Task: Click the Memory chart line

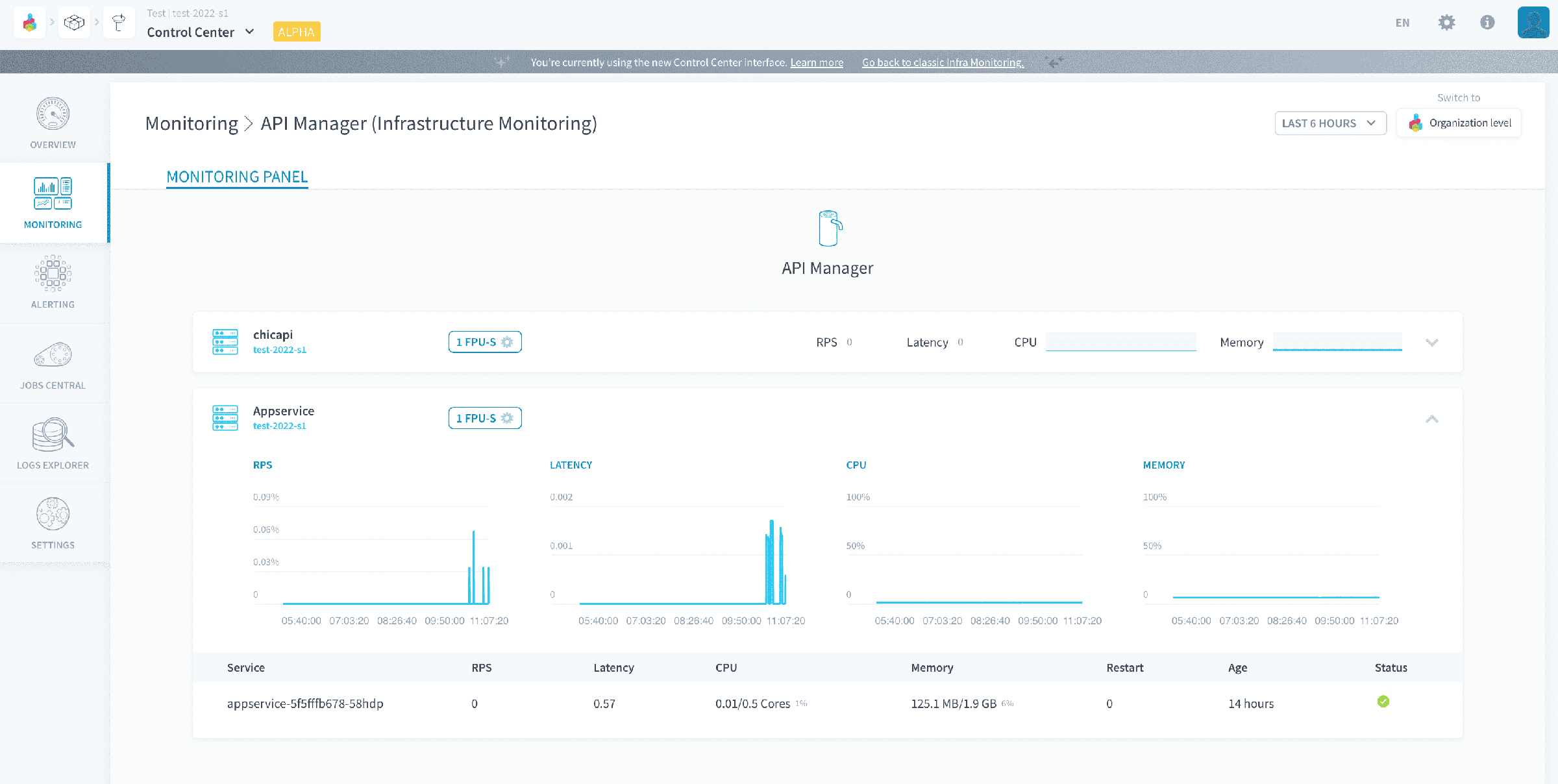Action: point(1276,597)
